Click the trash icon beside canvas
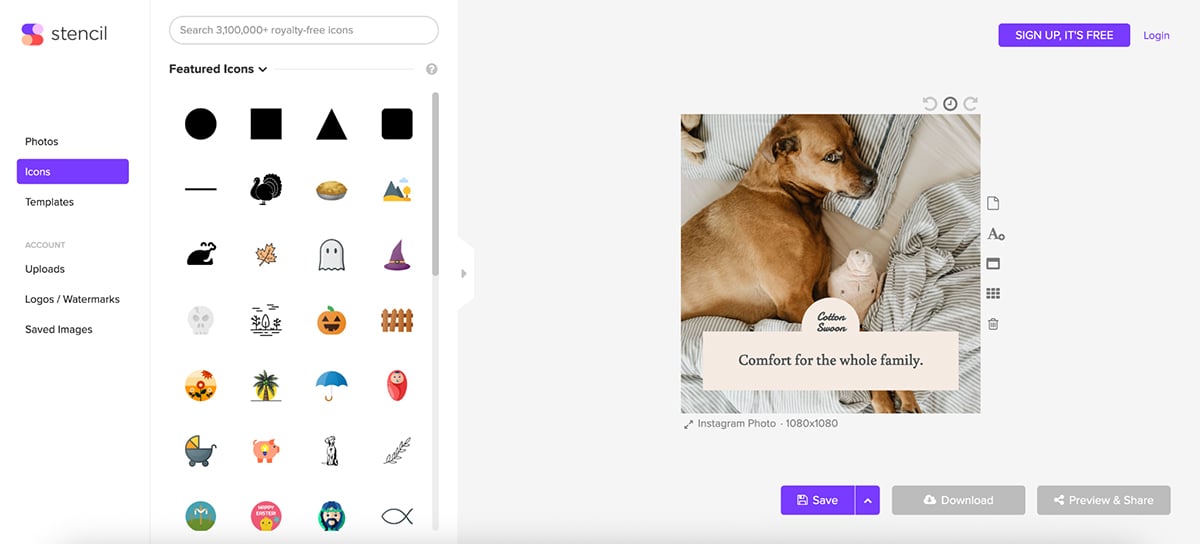Viewport: 1200px width, 544px height. 993,324
